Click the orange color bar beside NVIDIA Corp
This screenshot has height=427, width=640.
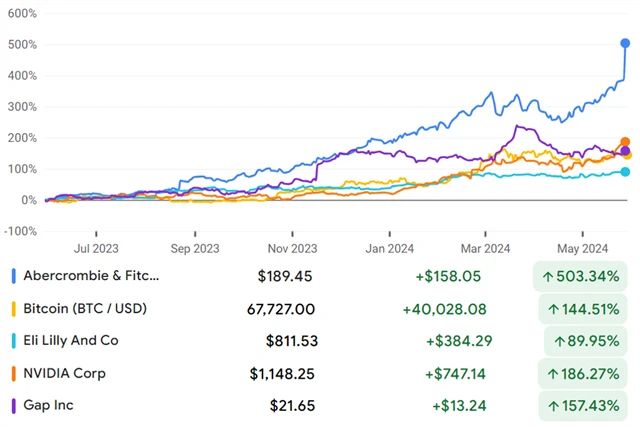coord(13,373)
